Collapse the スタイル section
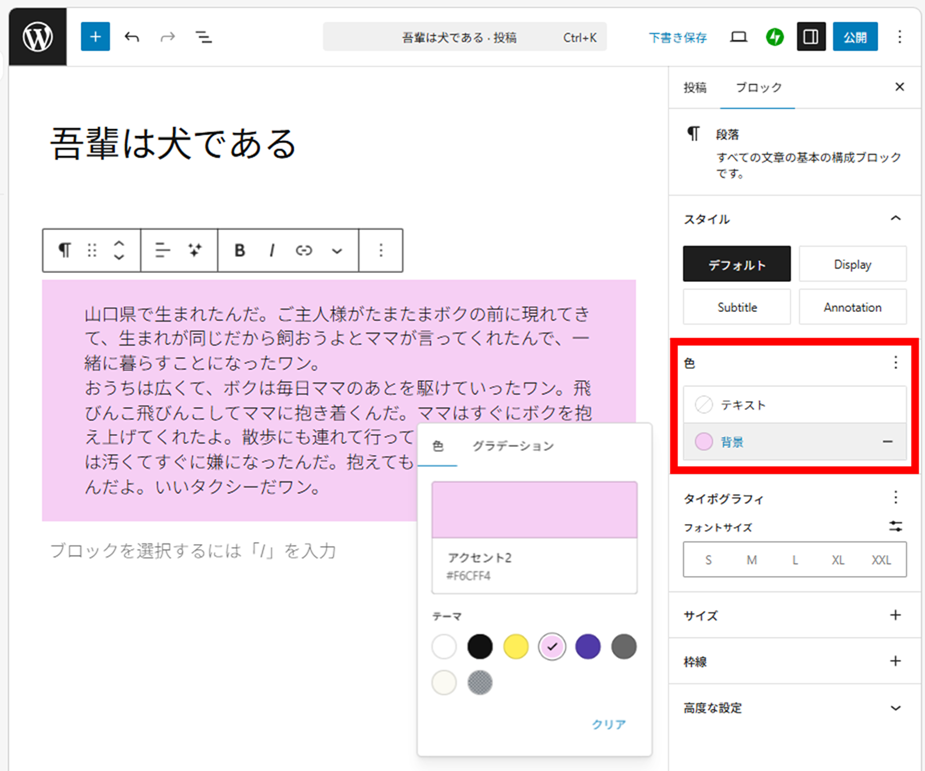 click(x=895, y=219)
